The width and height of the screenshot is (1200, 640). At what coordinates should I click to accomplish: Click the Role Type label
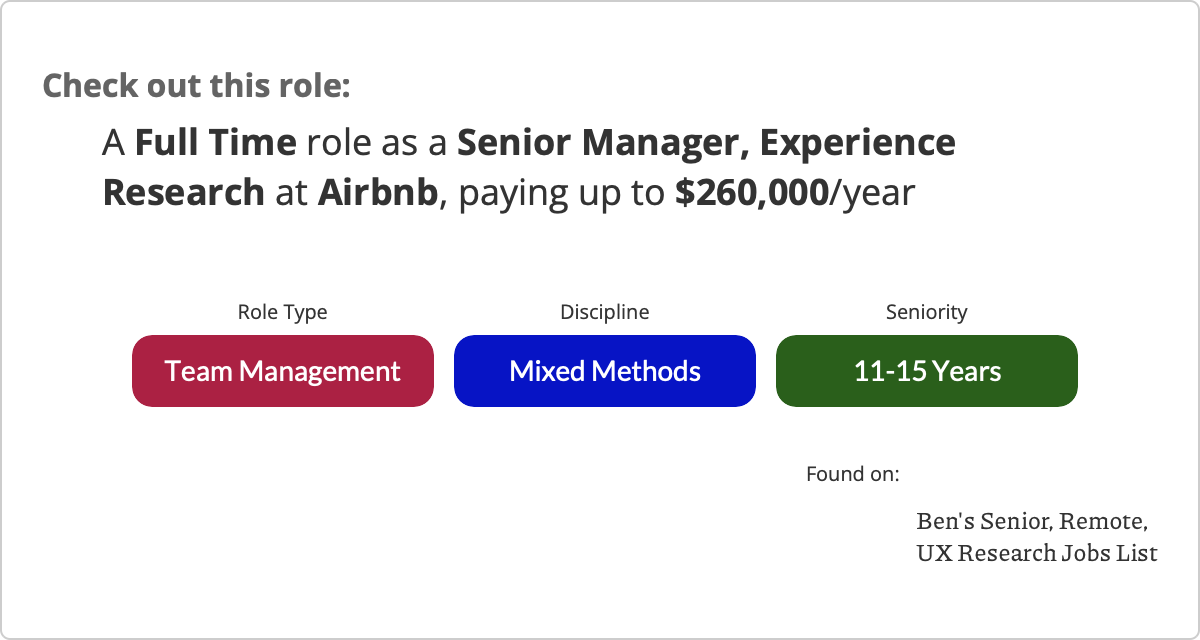pyautogui.click(x=282, y=312)
